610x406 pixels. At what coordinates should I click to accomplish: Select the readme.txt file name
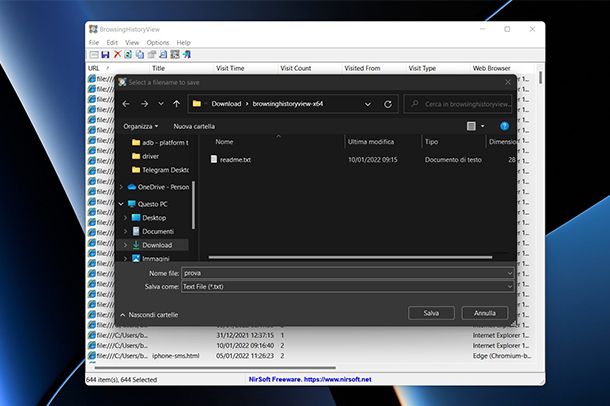[x=235, y=159]
